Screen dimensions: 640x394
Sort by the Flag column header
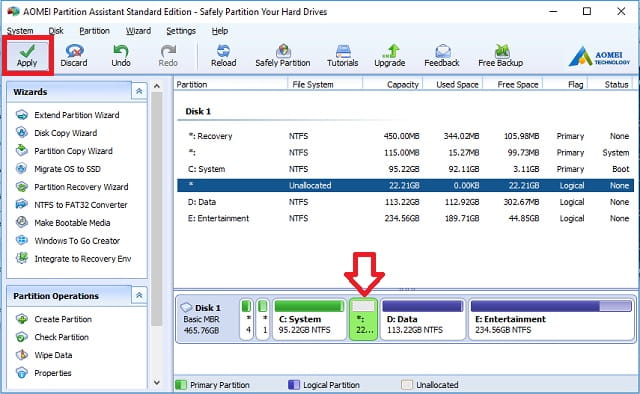point(565,85)
